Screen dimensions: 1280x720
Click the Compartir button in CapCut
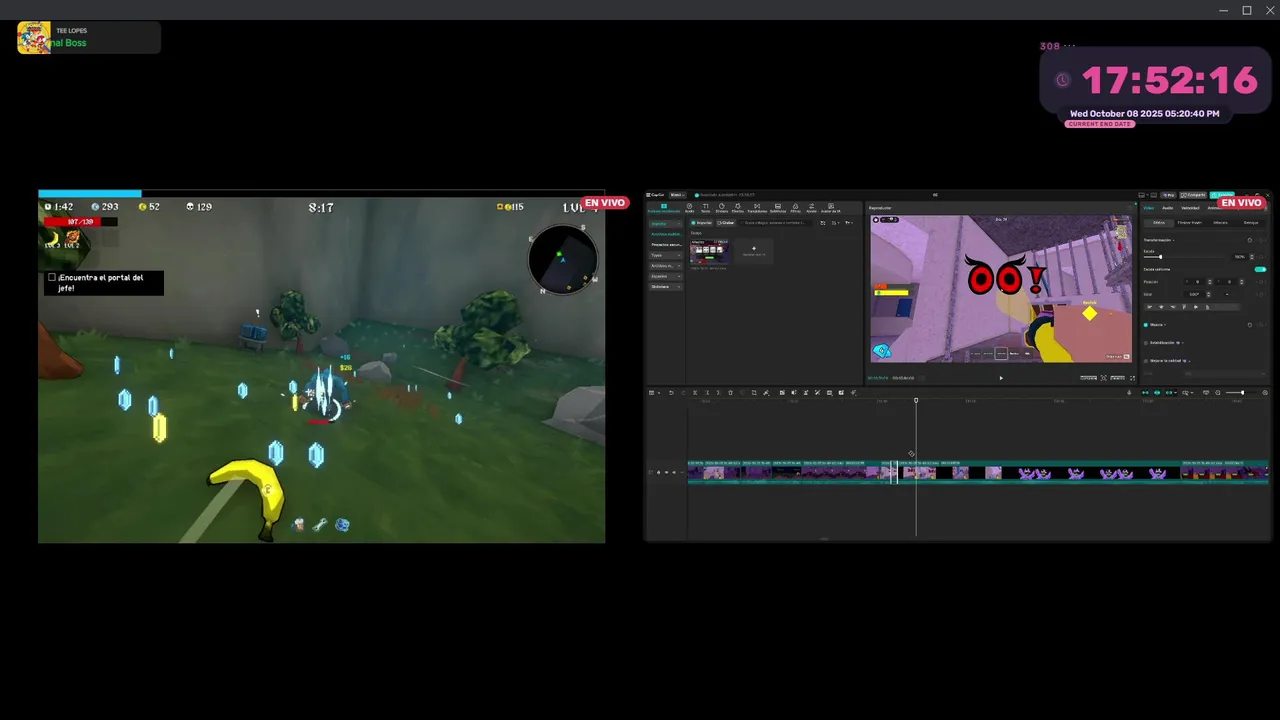point(1193,195)
